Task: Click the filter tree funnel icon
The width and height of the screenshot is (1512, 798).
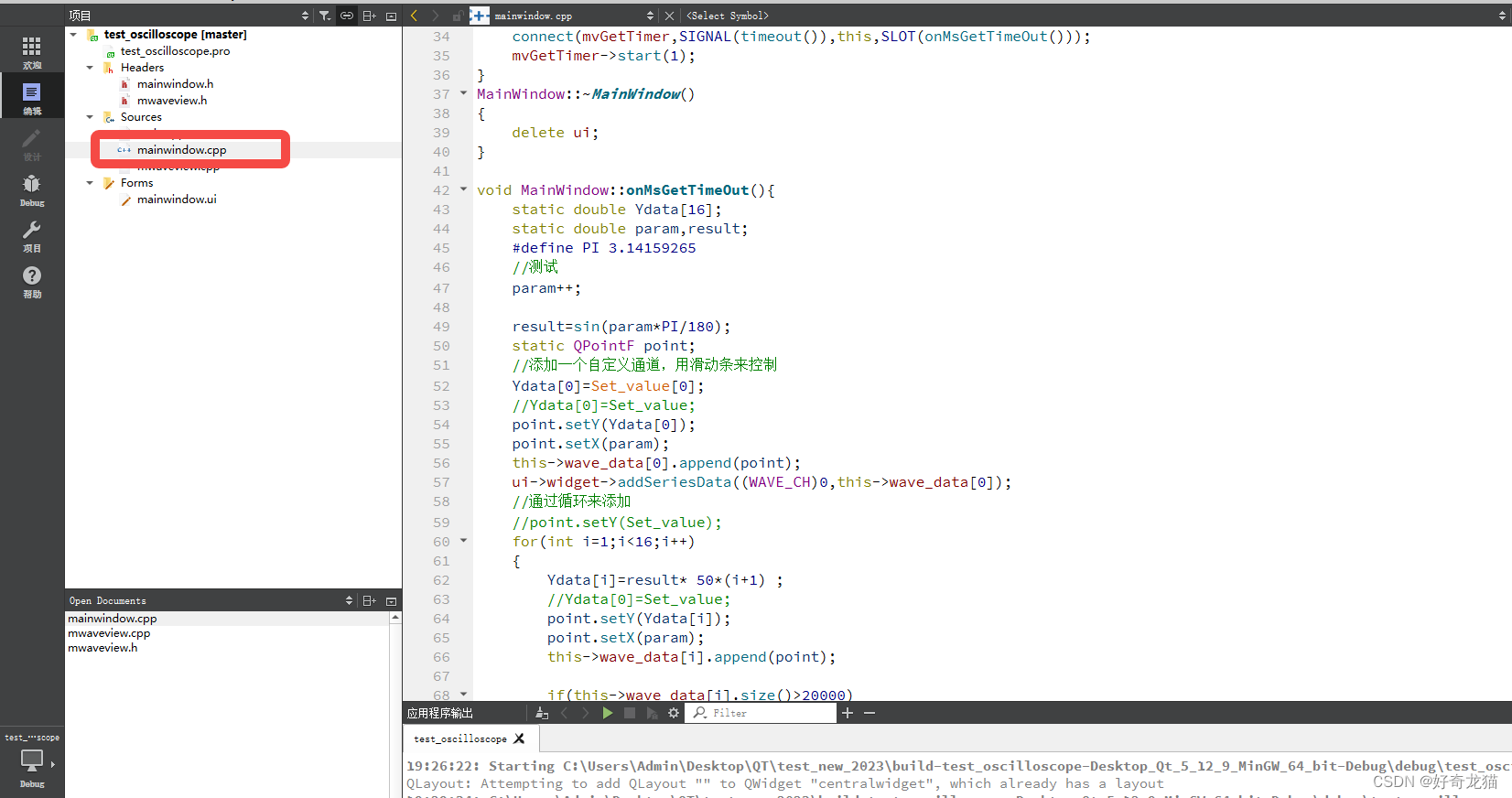Action: coord(325,16)
